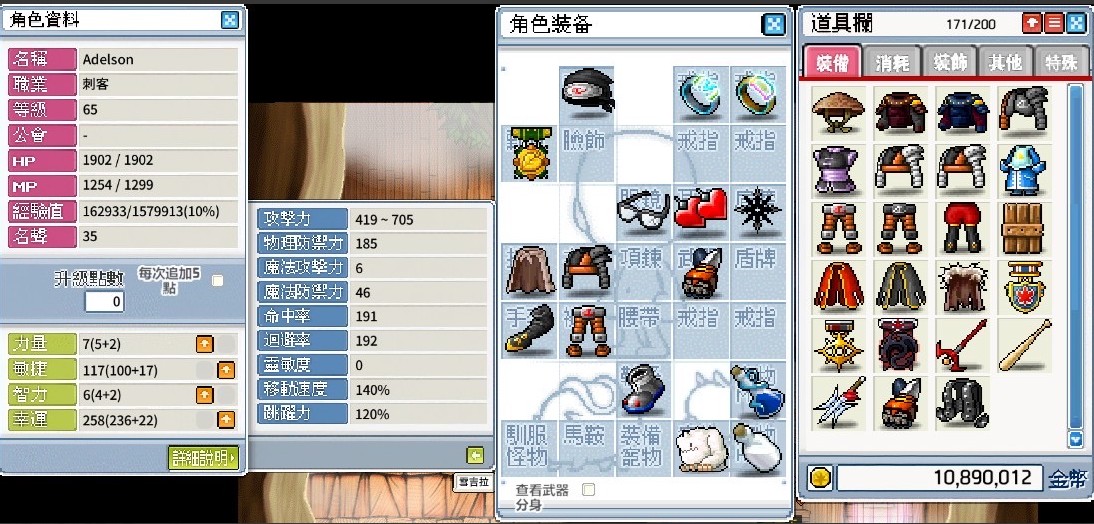This screenshot has width=1094, height=524.
Task: Select the brown cape in the equipment window
Action: point(530,271)
